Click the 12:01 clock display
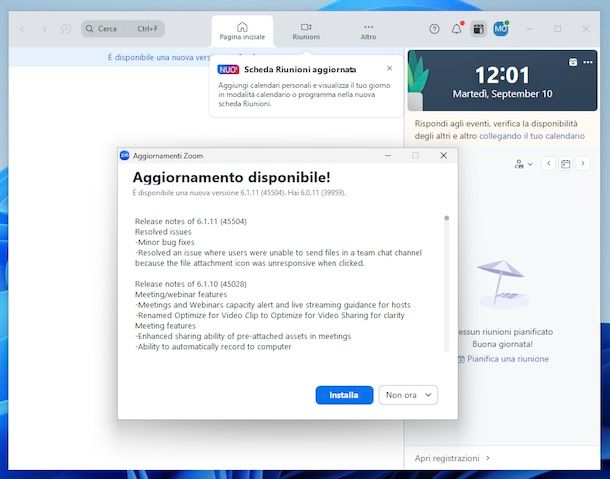The image size is (610, 479). (x=502, y=75)
